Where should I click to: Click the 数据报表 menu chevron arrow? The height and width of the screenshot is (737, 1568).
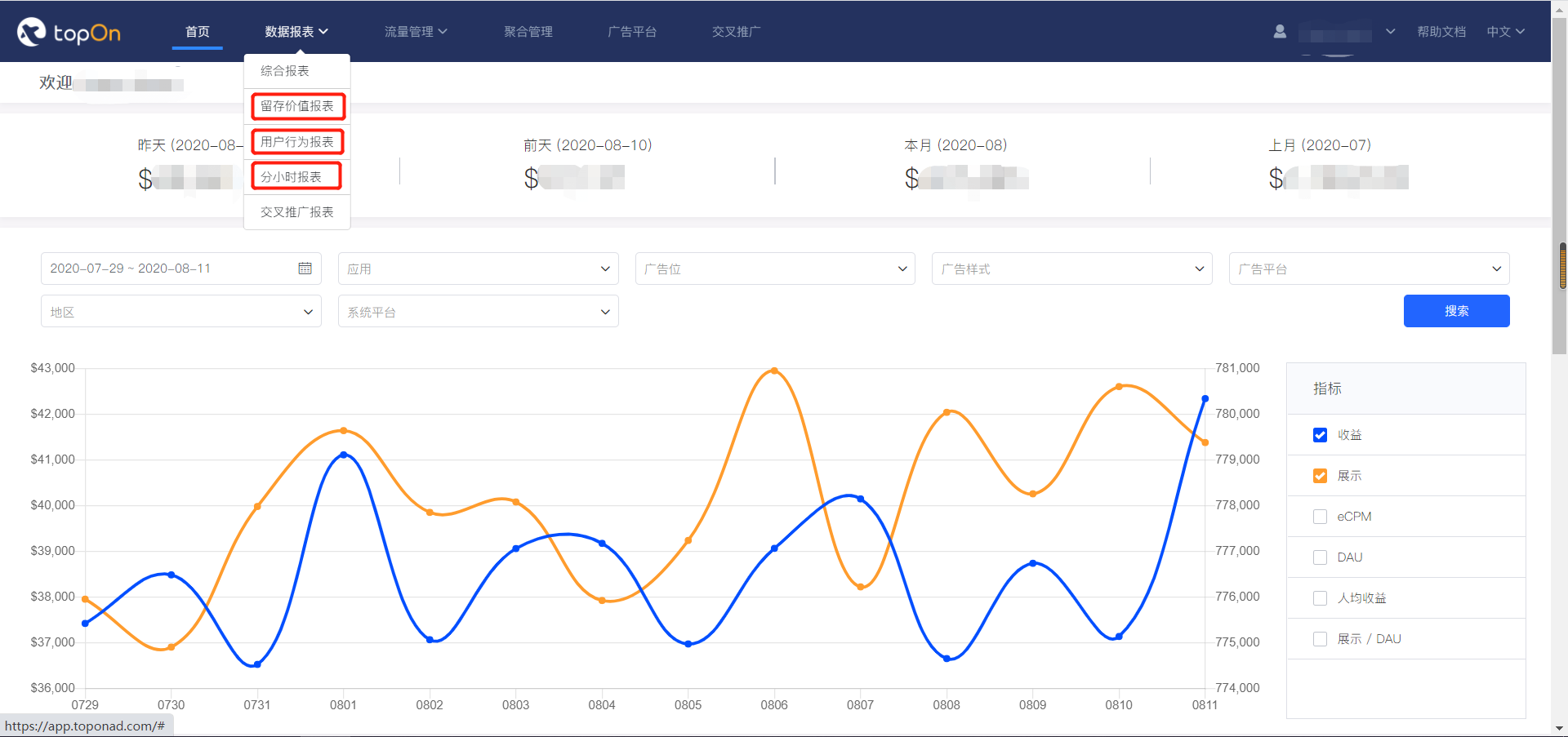click(324, 32)
